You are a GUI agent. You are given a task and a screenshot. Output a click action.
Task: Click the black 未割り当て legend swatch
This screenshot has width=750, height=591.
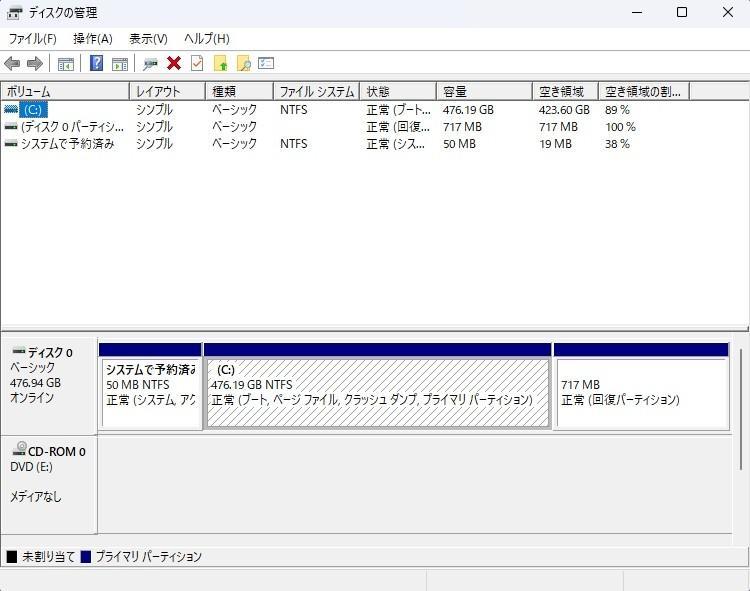(12, 557)
